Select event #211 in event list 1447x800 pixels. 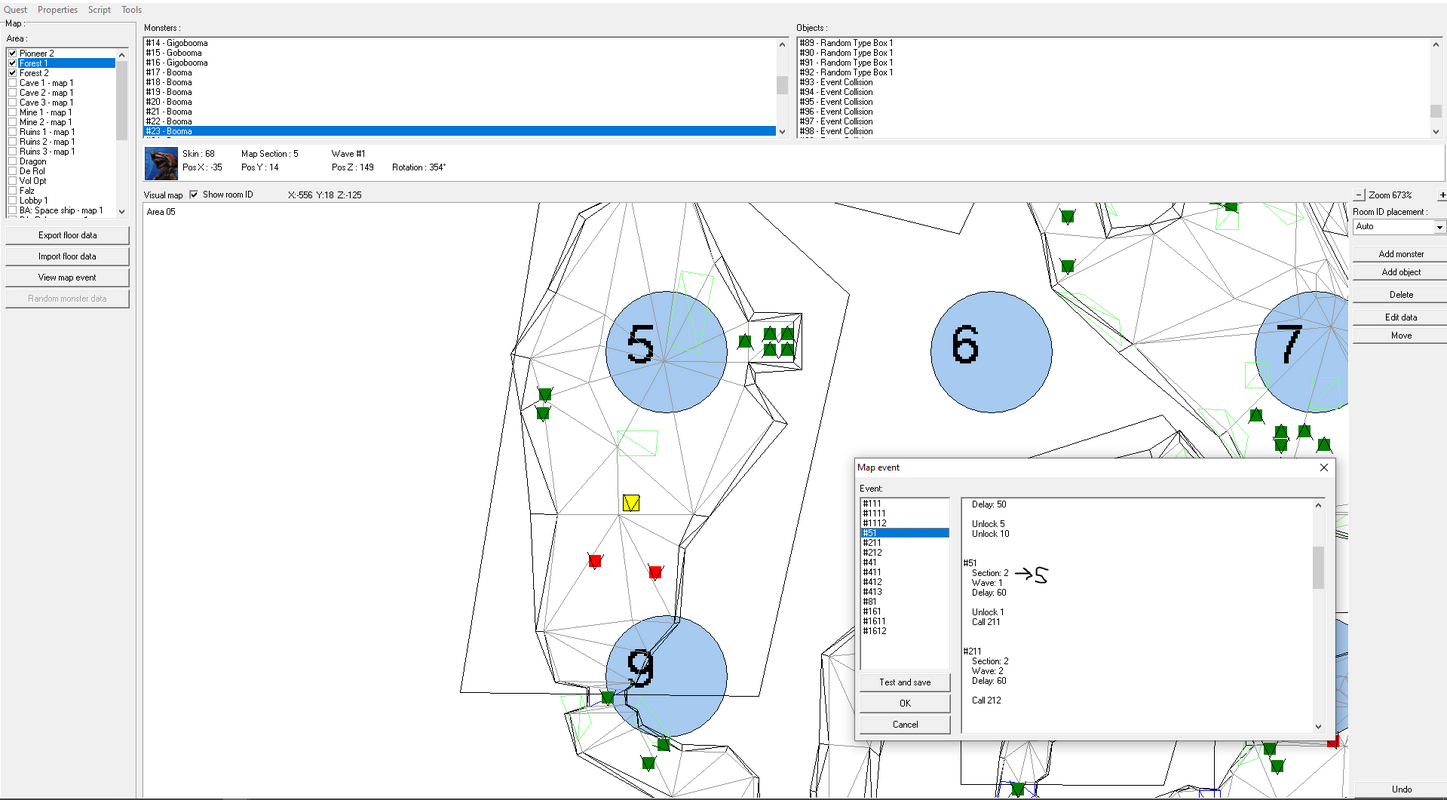coord(873,543)
